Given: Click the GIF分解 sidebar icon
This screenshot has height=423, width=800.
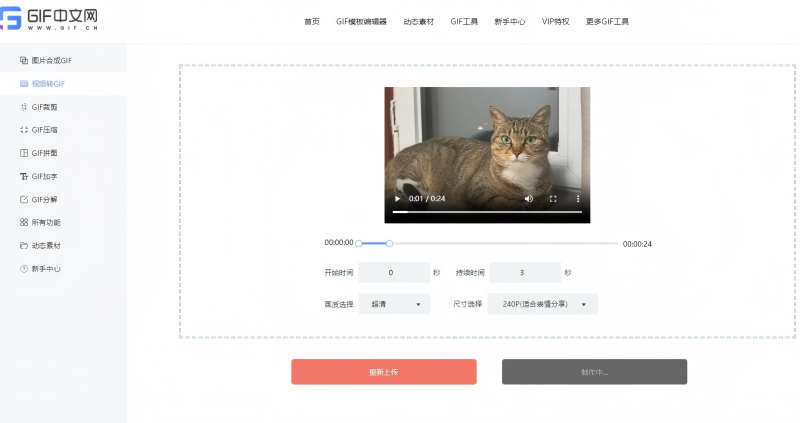Looking at the screenshot, I should click(23, 200).
